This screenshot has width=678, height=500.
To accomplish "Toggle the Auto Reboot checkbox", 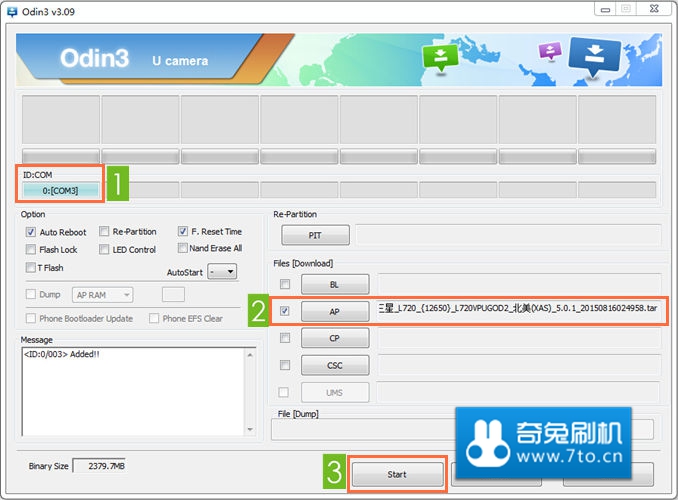I will pos(31,232).
